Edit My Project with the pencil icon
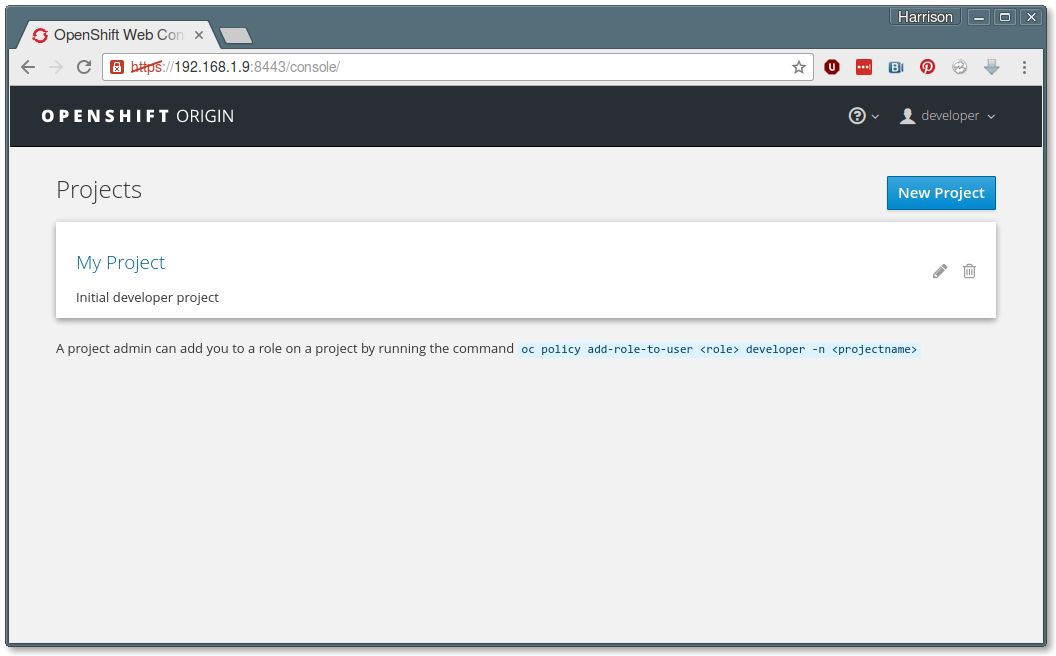This screenshot has height=656, width=1056. (939, 271)
